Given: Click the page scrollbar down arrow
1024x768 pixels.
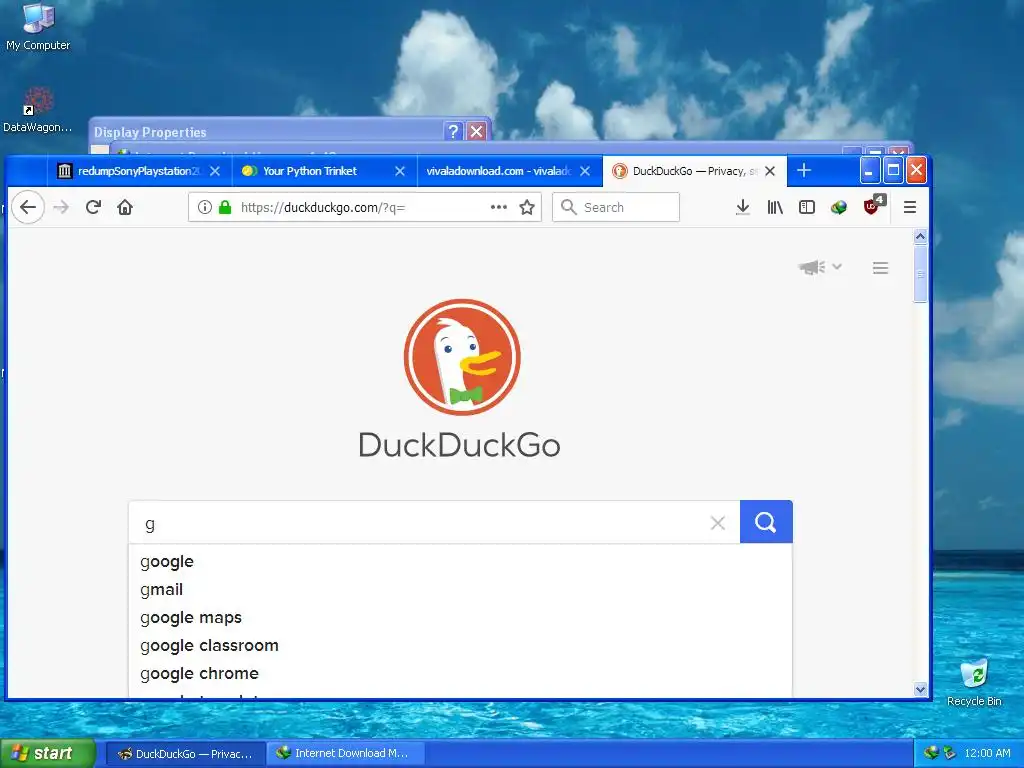Looking at the screenshot, I should [920, 689].
